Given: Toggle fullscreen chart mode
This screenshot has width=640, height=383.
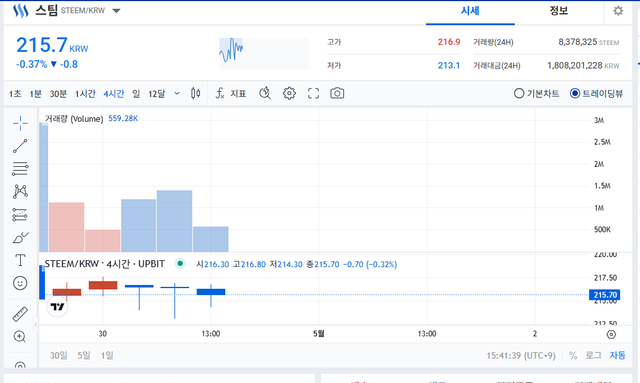Looking at the screenshot, I should tap(313, 94).
